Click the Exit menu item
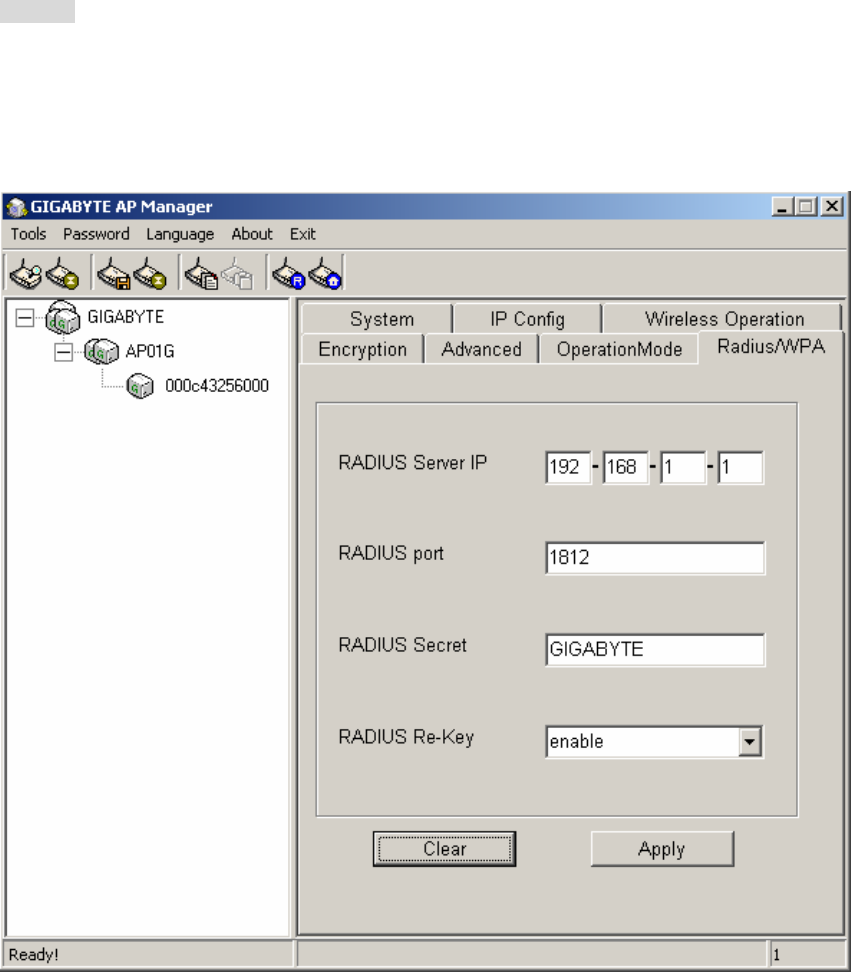 [x=302, y=234]
